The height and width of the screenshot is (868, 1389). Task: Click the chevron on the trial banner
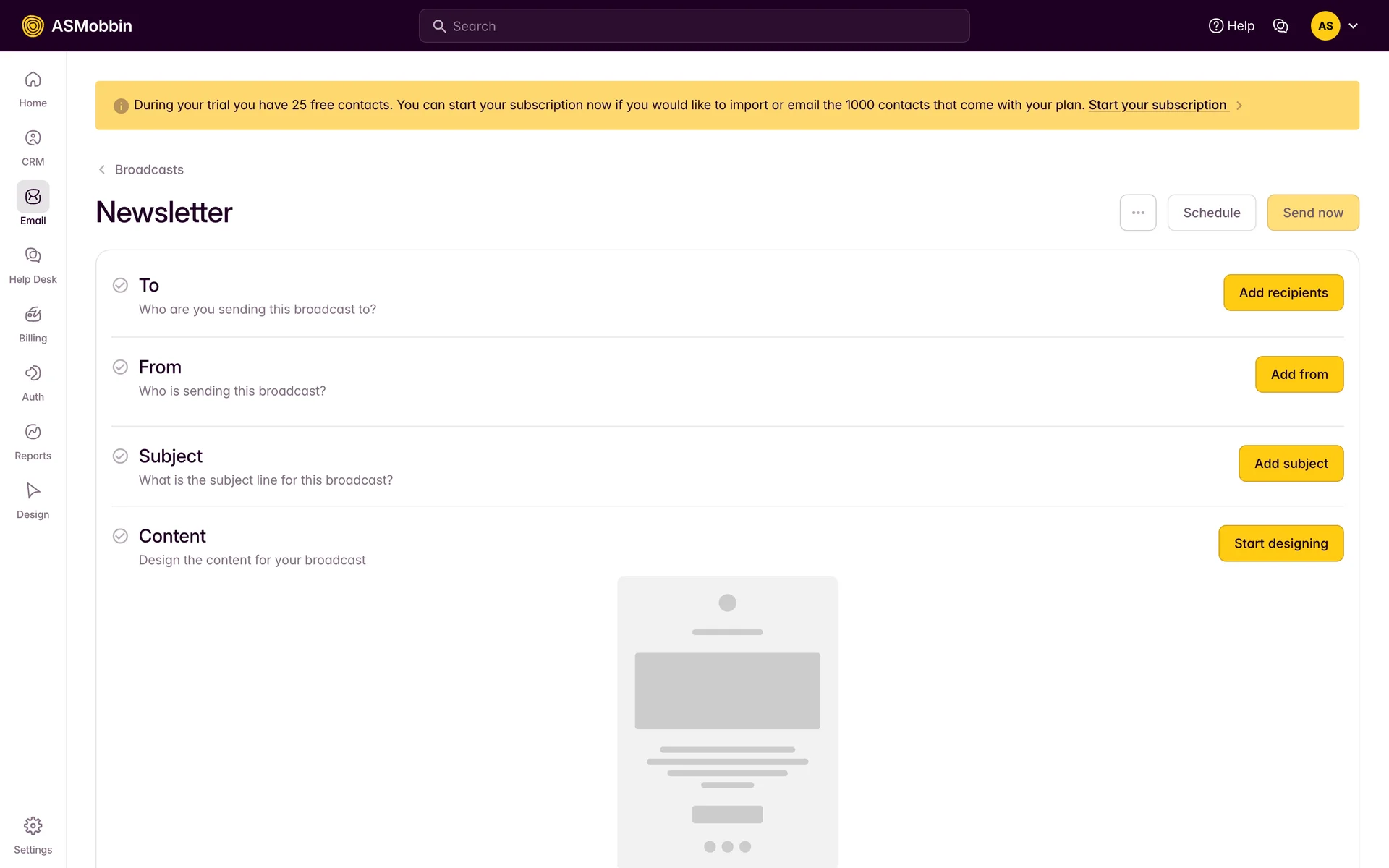[x=1239, y=106]
